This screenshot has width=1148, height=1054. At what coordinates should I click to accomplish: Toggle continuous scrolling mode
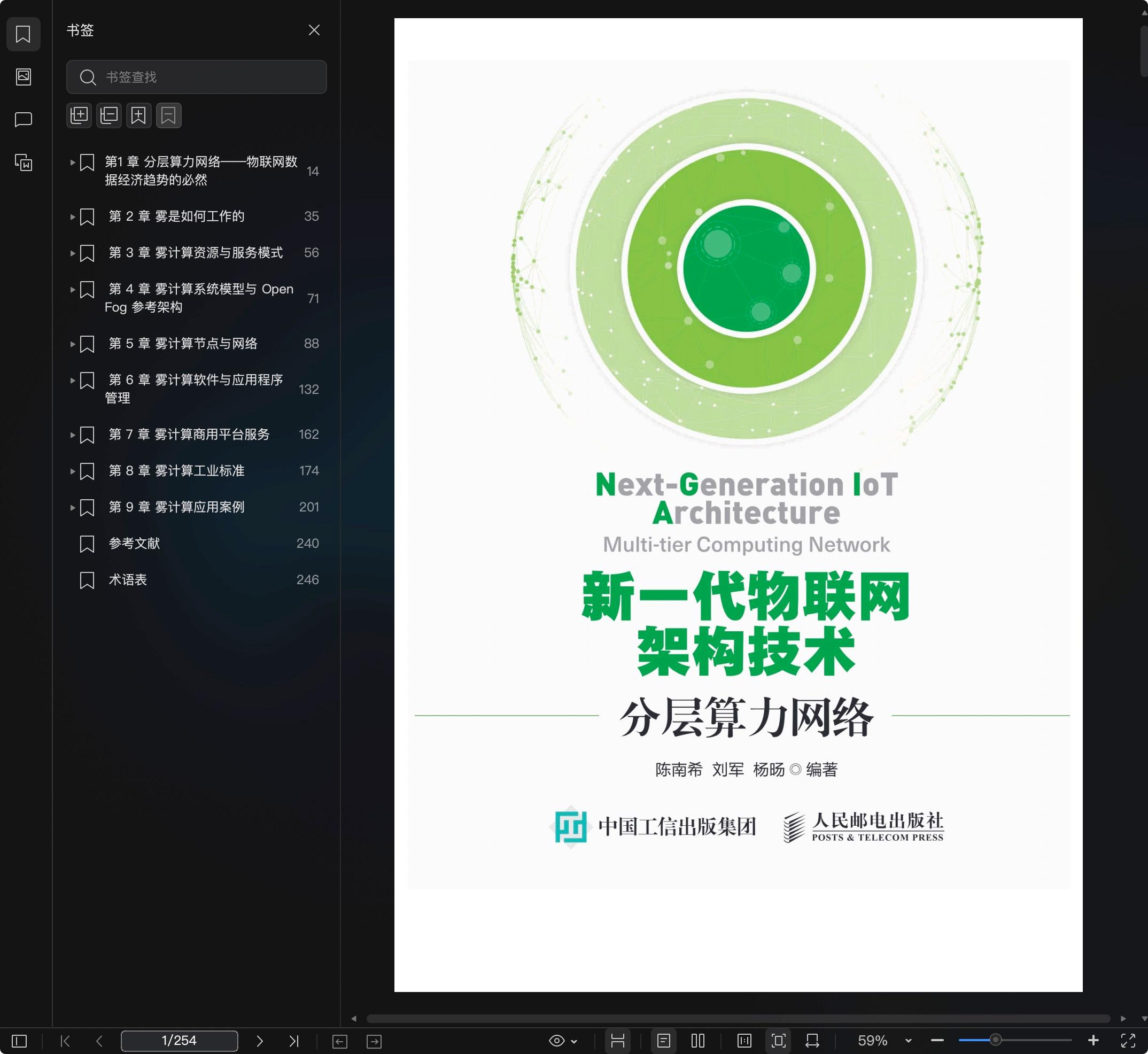618,1041
